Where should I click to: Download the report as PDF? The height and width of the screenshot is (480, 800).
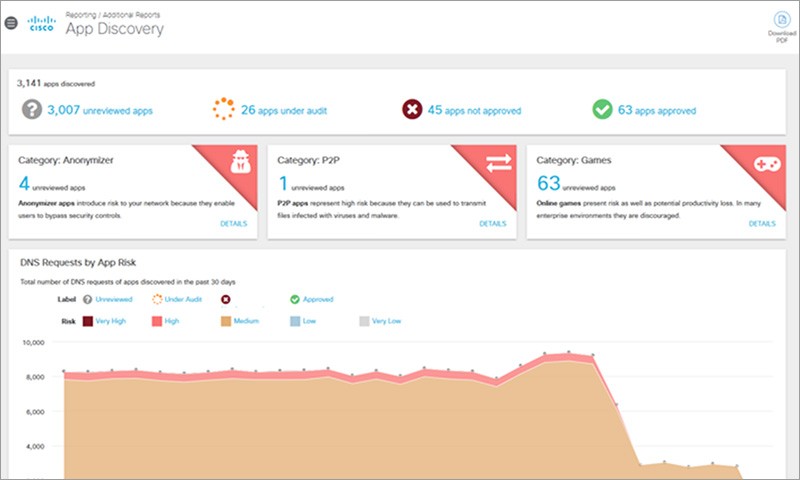pyautogui.click(x=782, y=27)
